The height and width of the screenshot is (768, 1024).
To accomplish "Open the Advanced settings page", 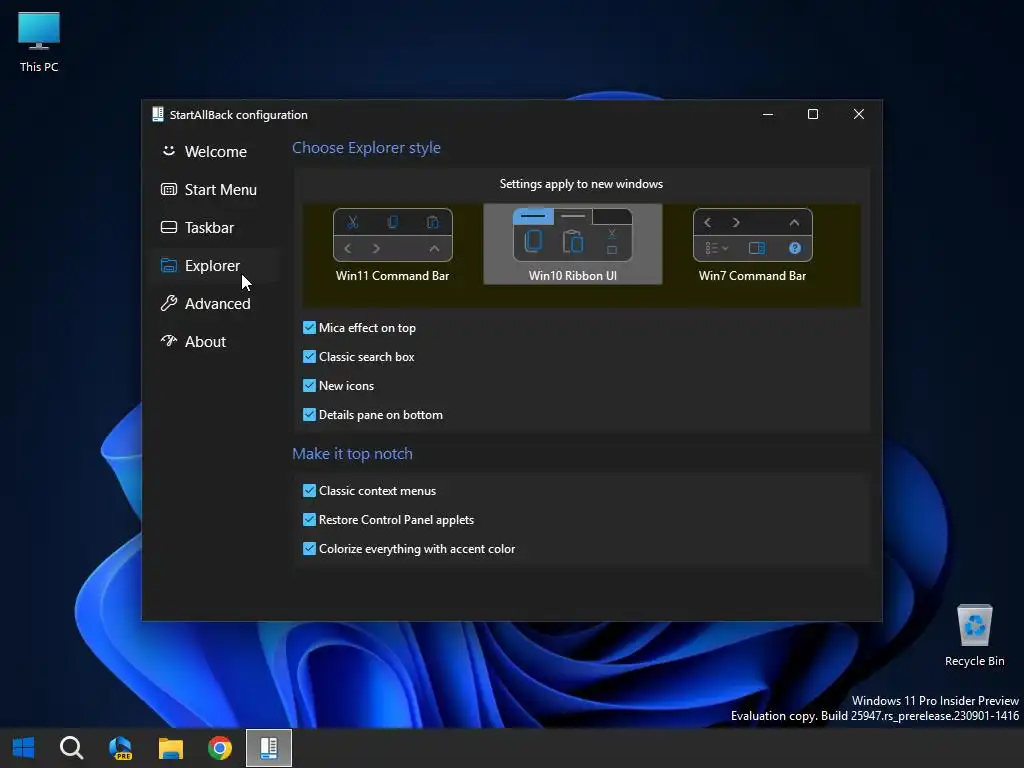I will [216, 304].
